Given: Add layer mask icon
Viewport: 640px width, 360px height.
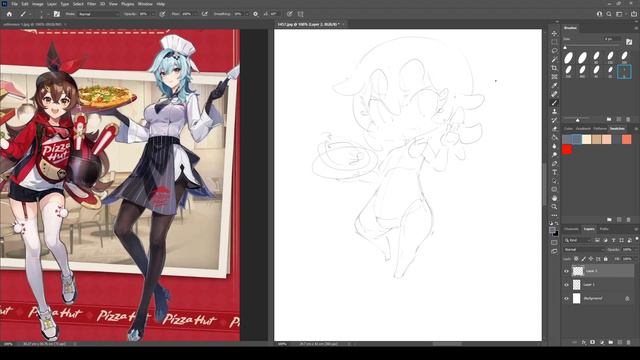Looking at the screenshot, I should click(593, 342).
